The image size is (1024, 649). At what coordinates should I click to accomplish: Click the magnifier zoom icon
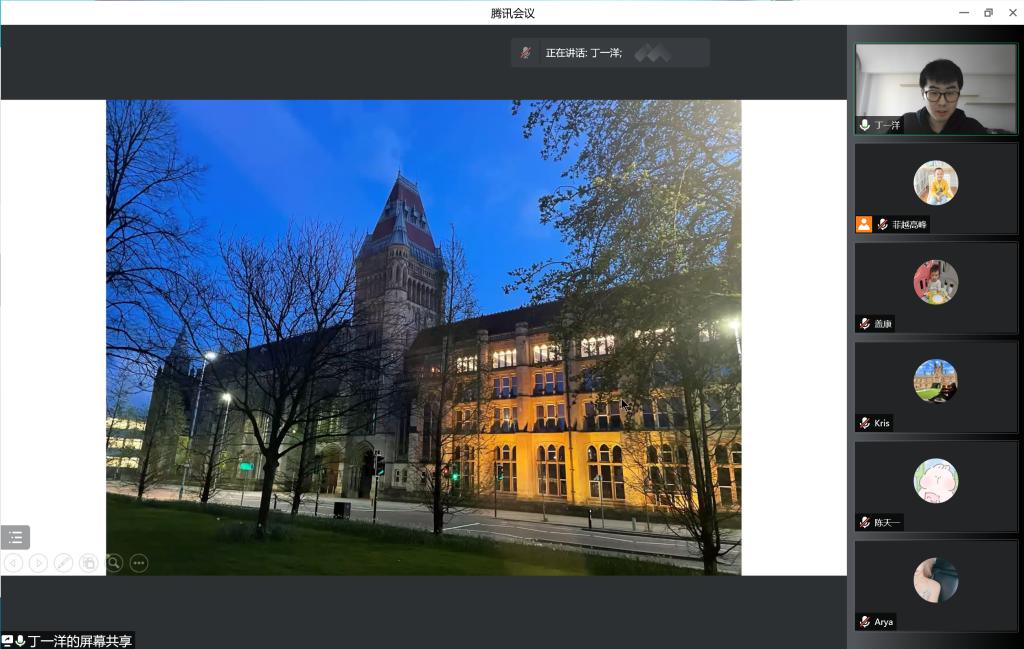coord(114,563)
